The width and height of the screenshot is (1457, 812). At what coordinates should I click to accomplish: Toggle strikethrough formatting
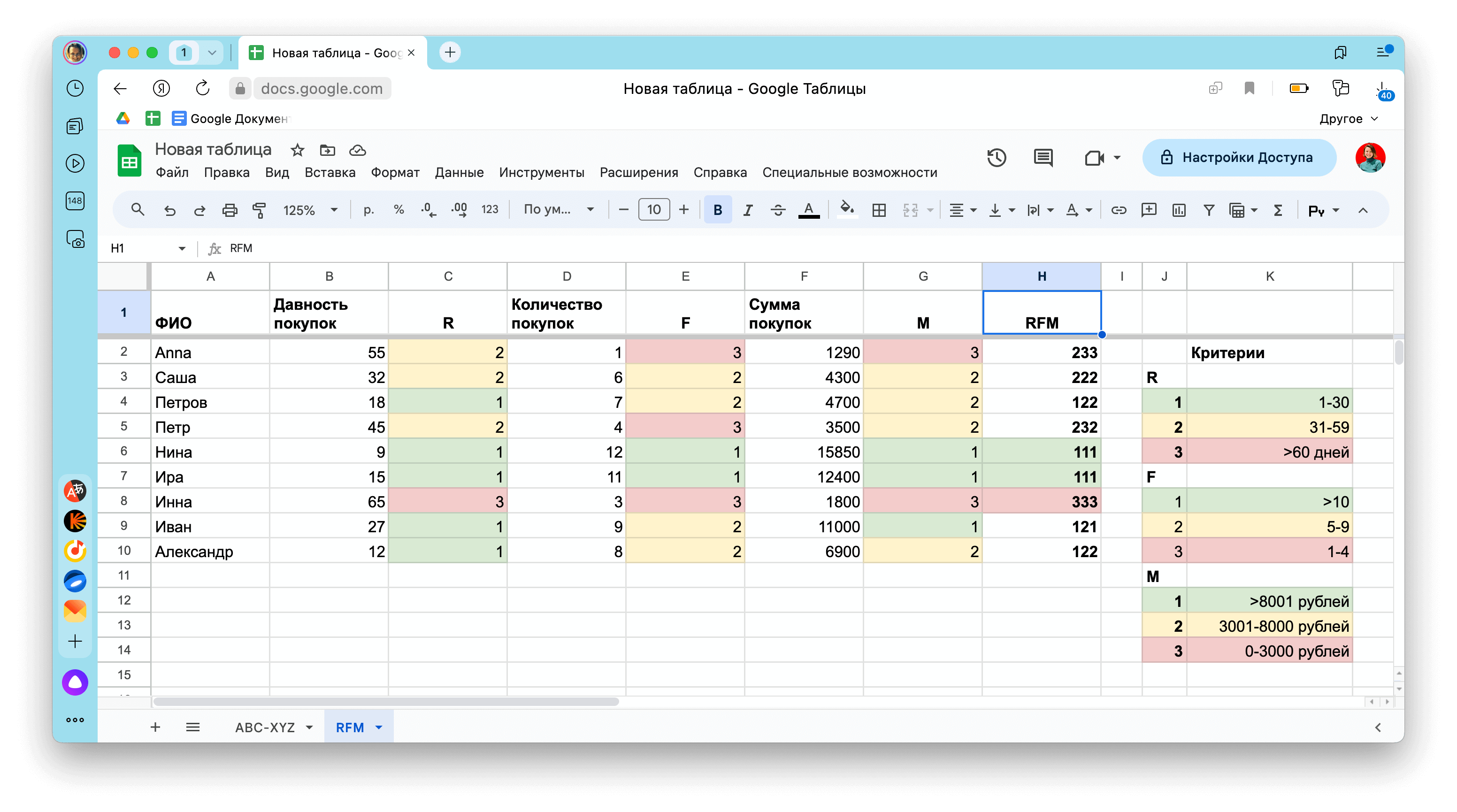(778, 210)
